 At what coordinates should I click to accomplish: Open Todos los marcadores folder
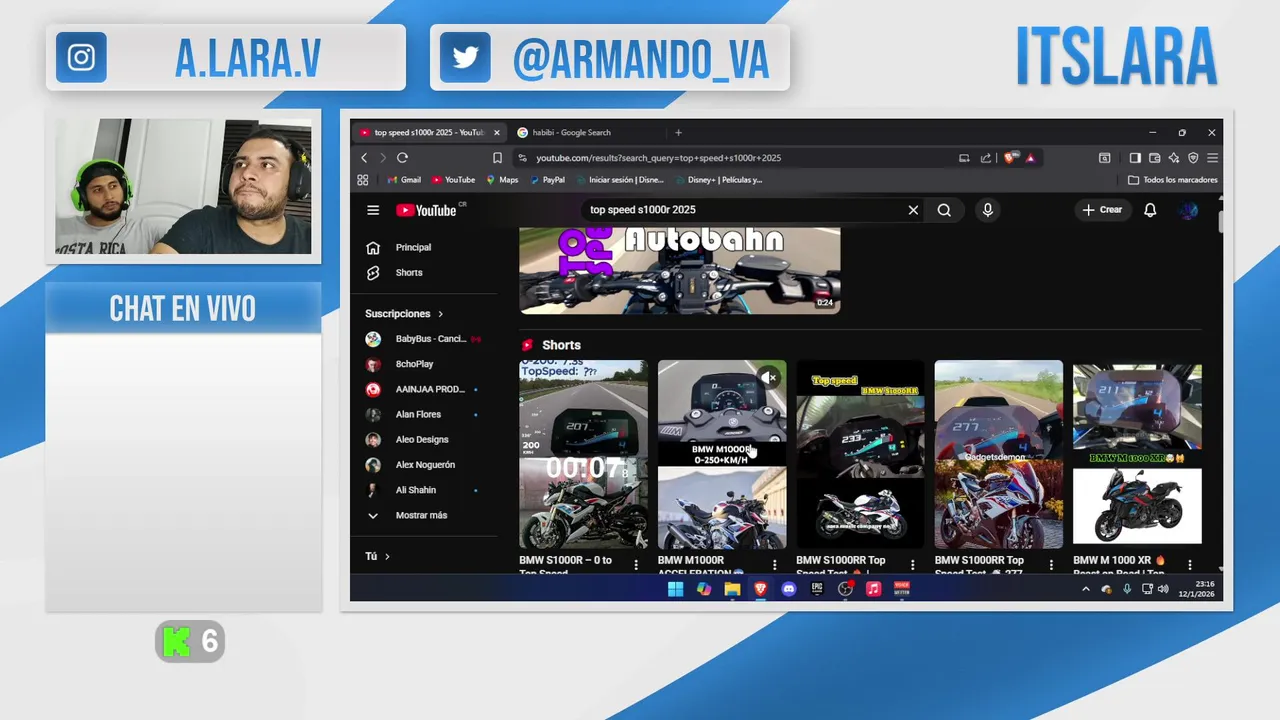click(x=1172, y=180)
